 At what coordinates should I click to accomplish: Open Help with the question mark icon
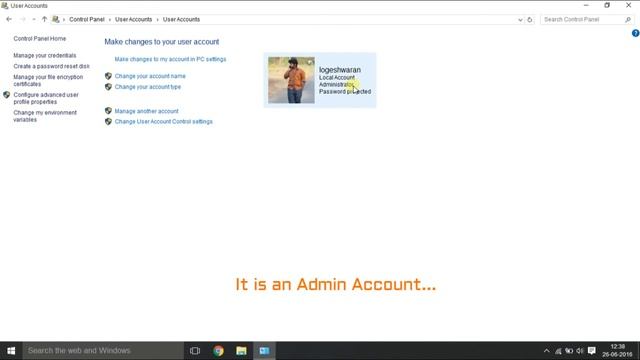point(636,33)
